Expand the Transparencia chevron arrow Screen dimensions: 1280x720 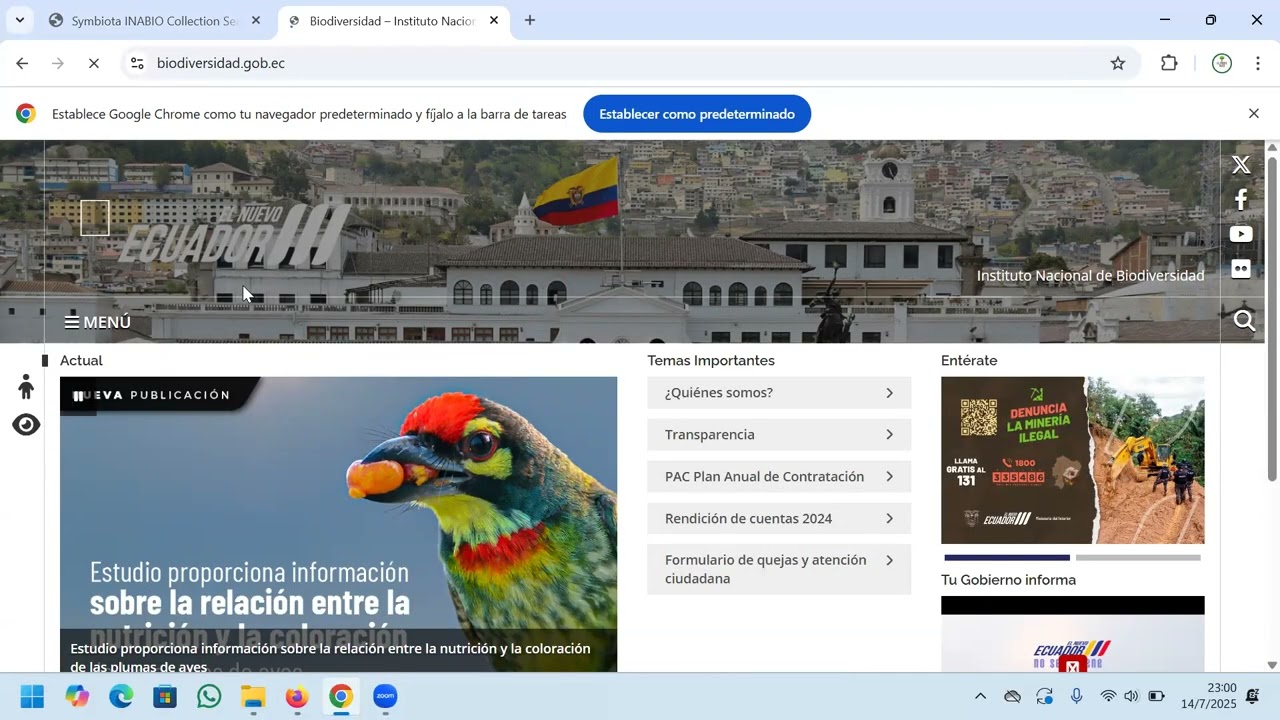coord(889,435)
